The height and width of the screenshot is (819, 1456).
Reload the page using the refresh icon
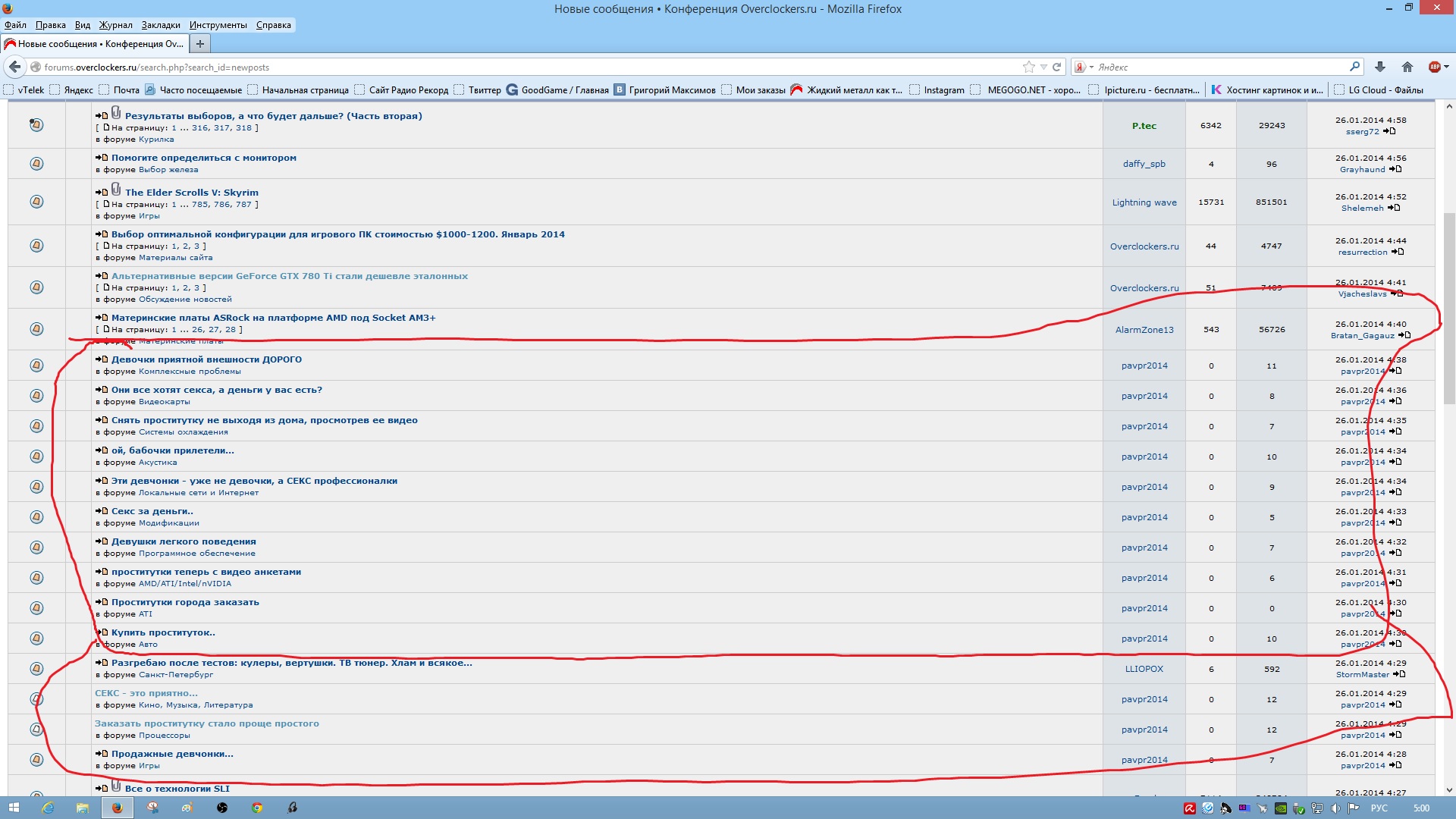[1056, 67]
